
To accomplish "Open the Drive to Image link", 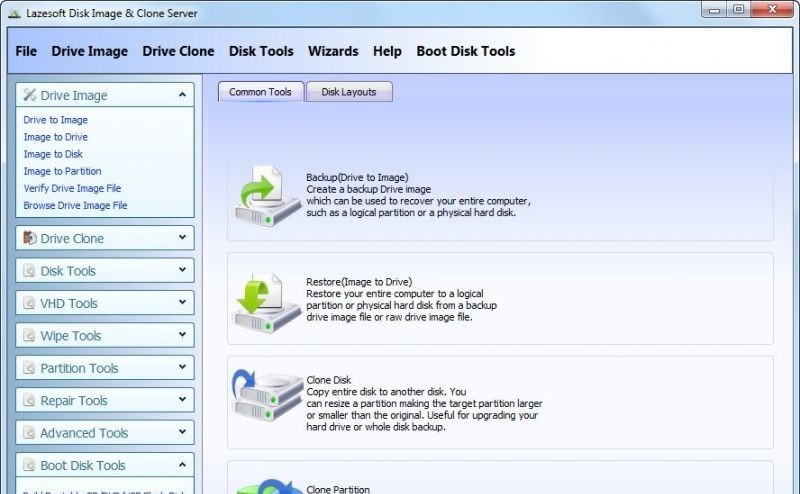I will pyautogui.click(x=56, y=120).
